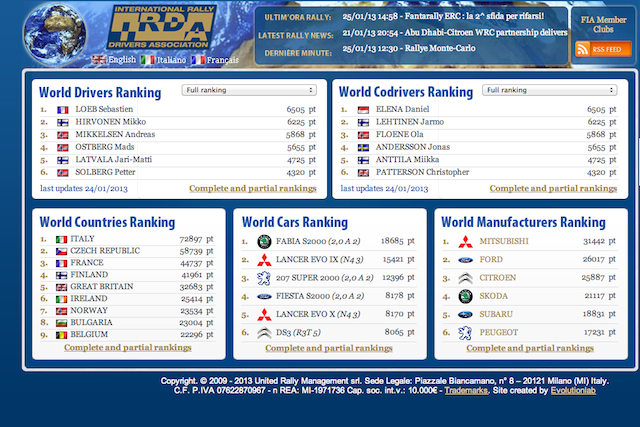Viewport: 640px width, 427px height.
Task: Click the Italiano language flag
Action: click(148, 60)
